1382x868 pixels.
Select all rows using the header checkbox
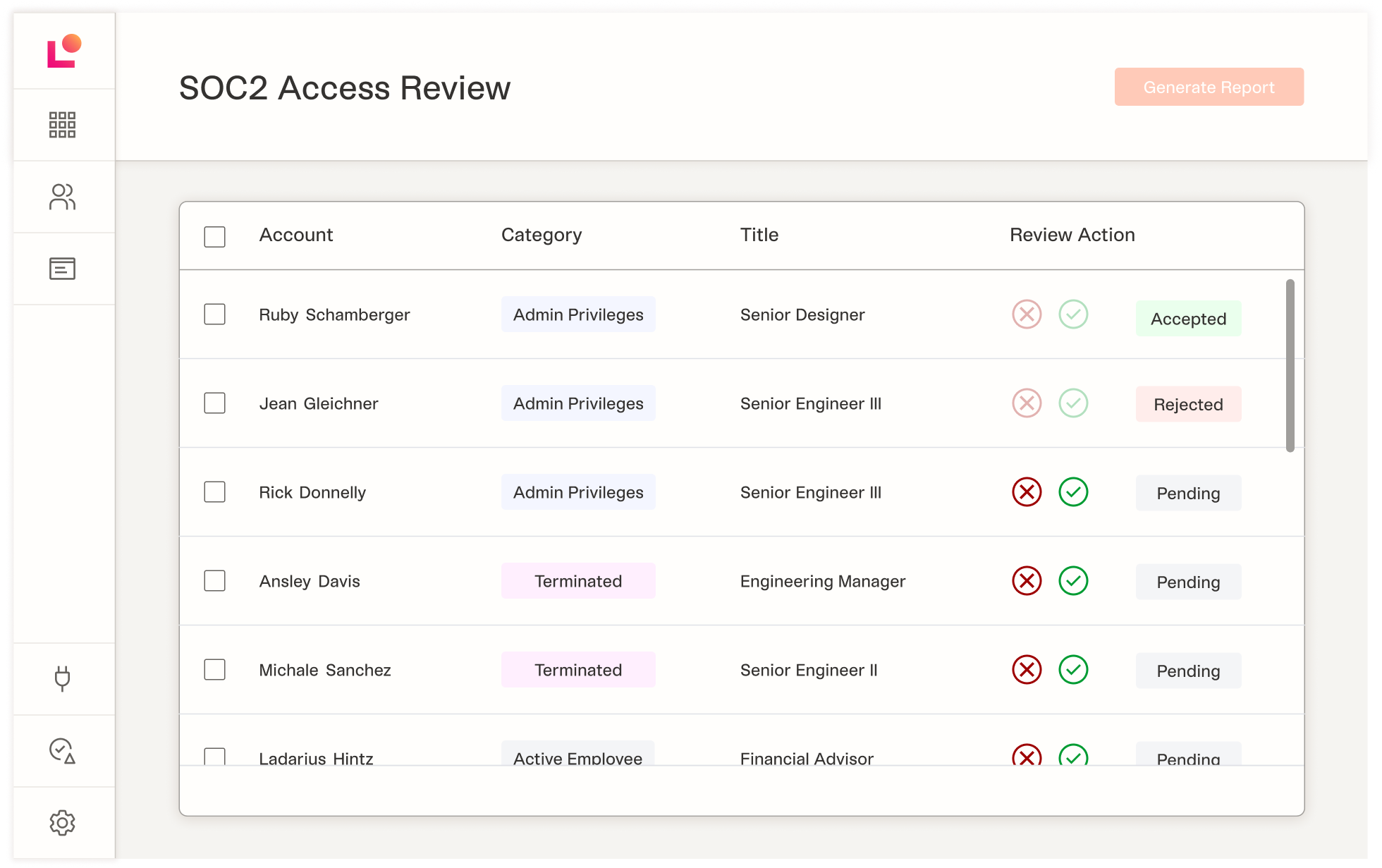pos(214,236)
